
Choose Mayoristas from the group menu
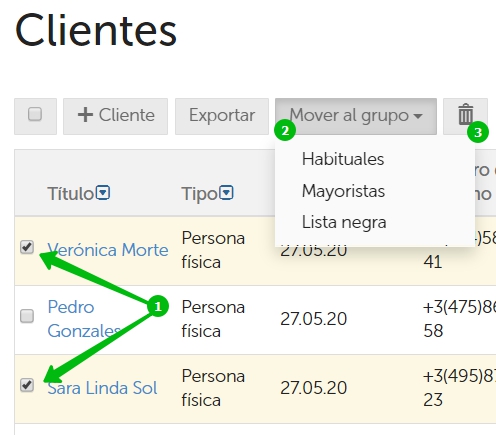point(343,191)
